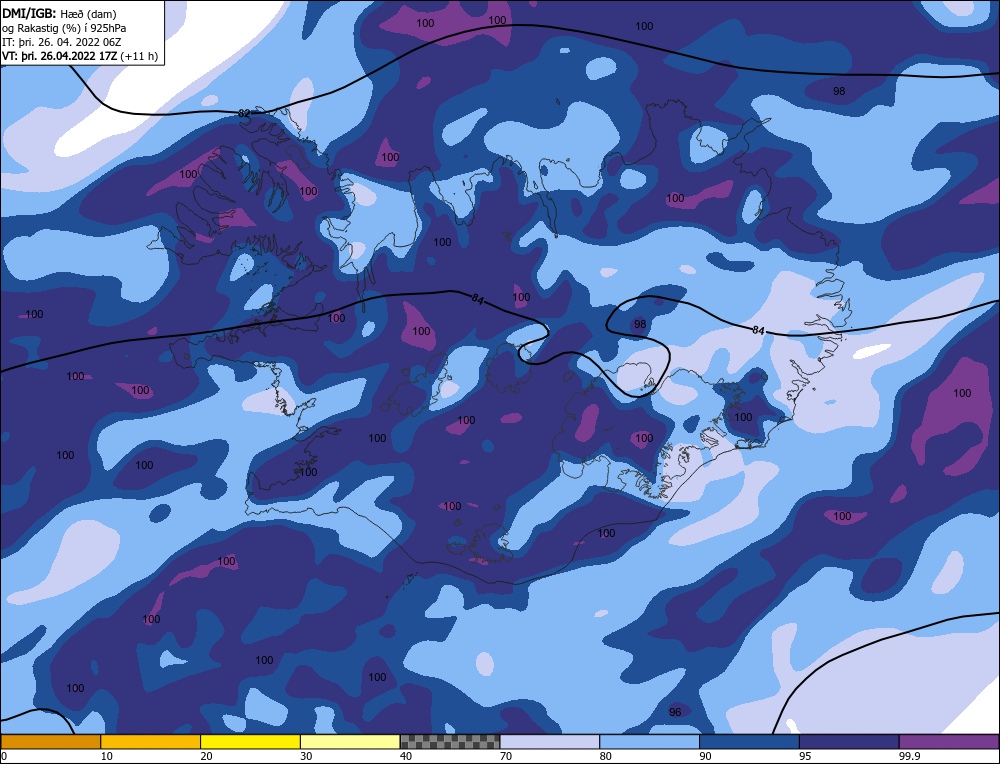Click the '40' legend scale label

[x=406, y=756]
